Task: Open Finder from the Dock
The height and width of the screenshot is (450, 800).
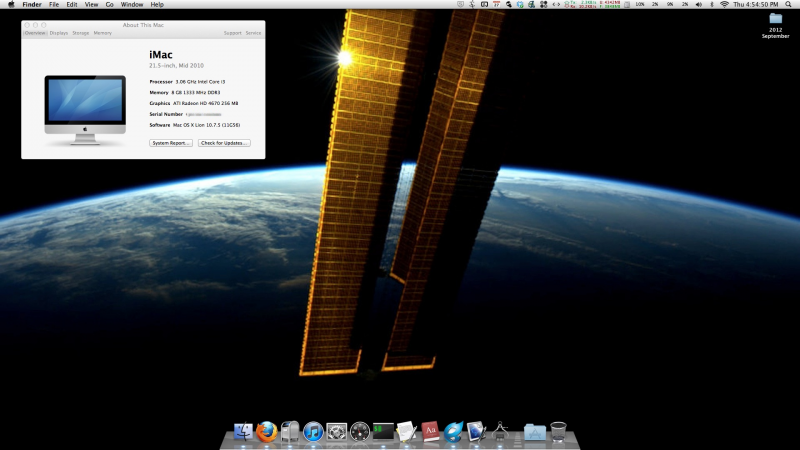Action: (x=243, y=432)
